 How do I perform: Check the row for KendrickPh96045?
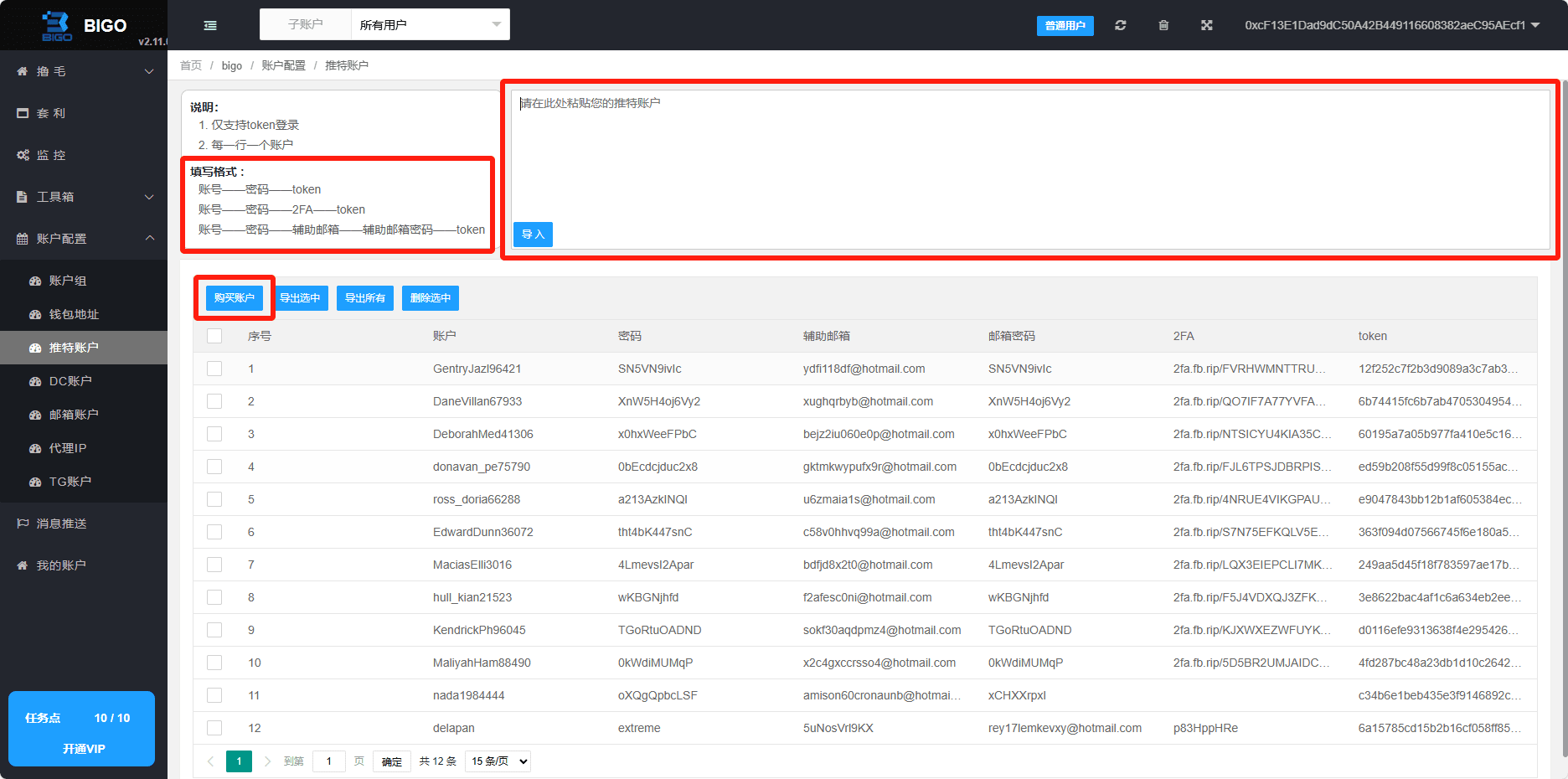pos(214,630)
